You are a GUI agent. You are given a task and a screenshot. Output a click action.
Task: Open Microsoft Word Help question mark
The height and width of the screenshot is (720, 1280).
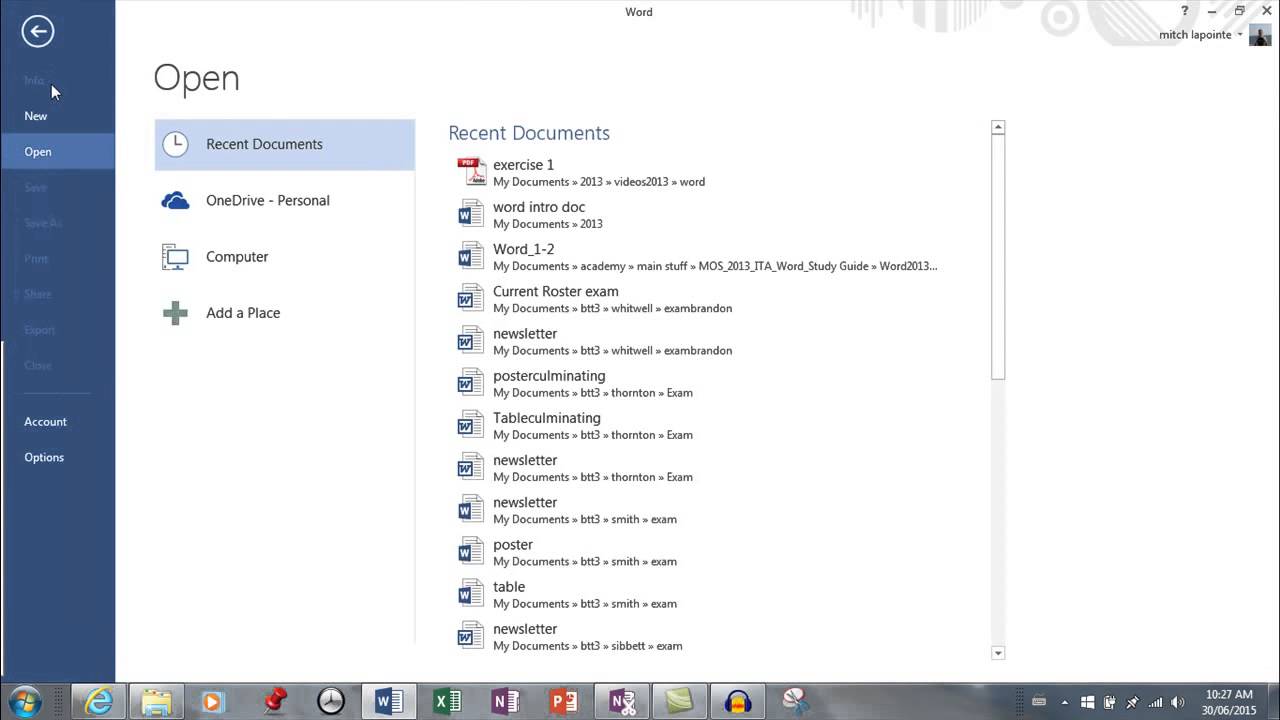1185,11
